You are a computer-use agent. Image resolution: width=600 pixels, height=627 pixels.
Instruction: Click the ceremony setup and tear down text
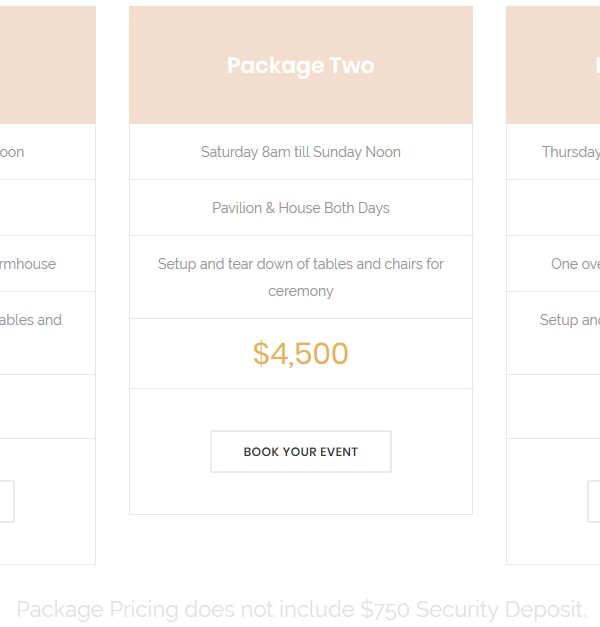pos(301,278)
